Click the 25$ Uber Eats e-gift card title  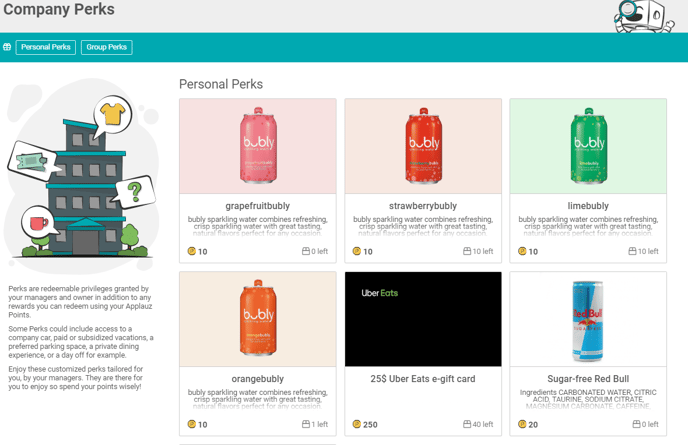click(x=423, y=379)
